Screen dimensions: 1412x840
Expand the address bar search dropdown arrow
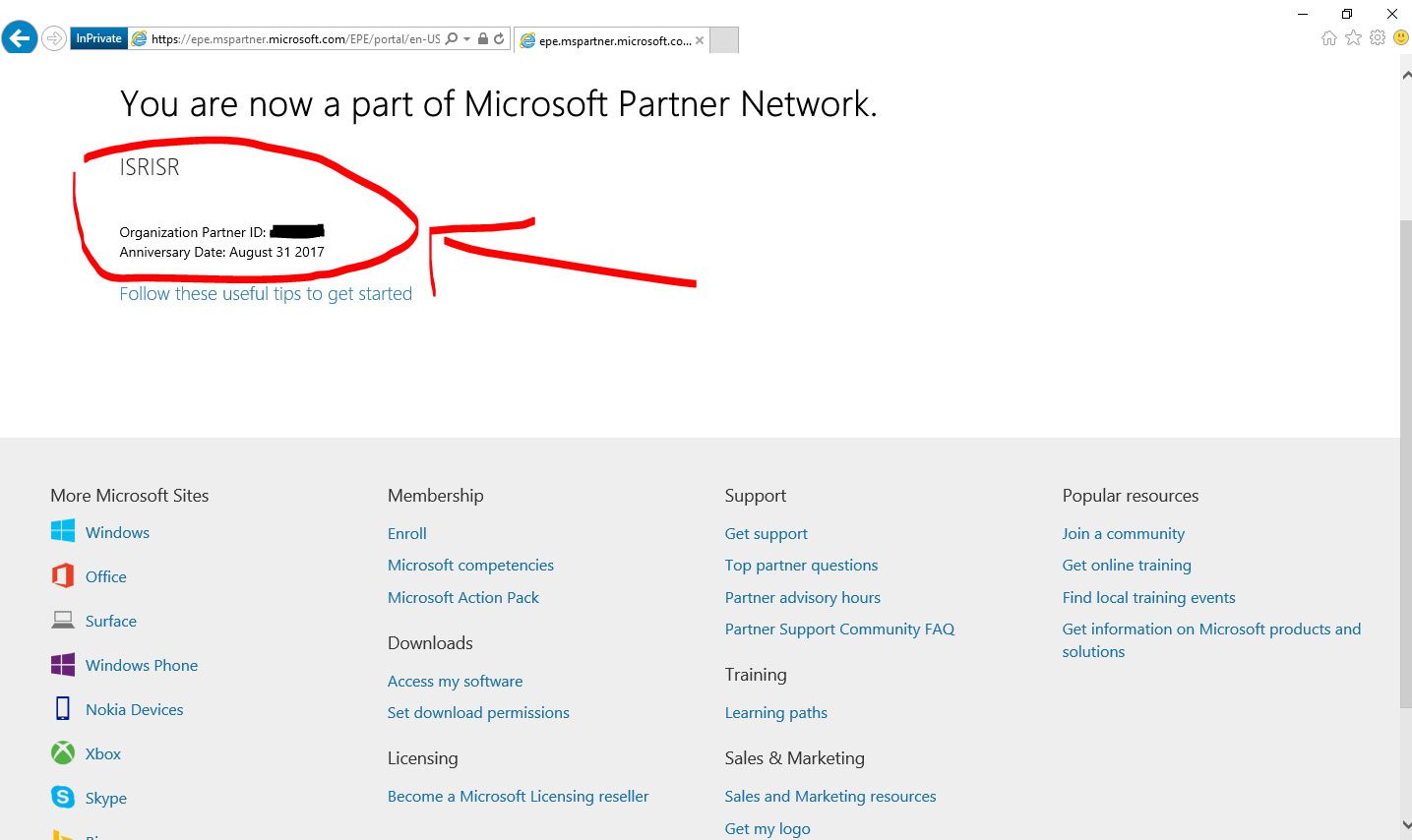coord(466,39)
